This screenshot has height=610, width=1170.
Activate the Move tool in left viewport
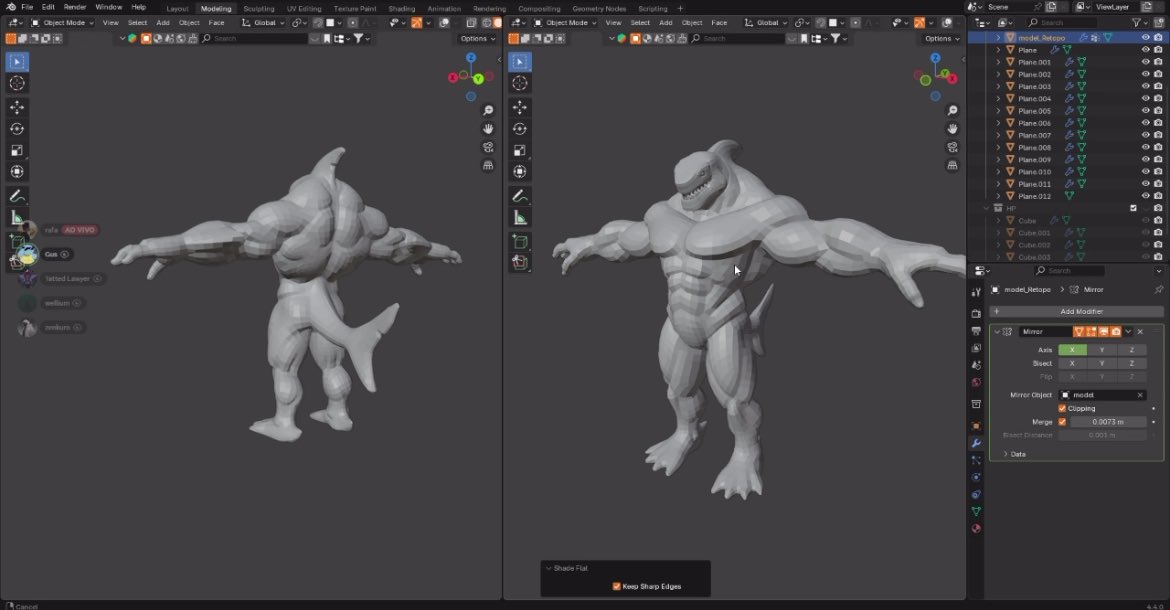point(17,107)
